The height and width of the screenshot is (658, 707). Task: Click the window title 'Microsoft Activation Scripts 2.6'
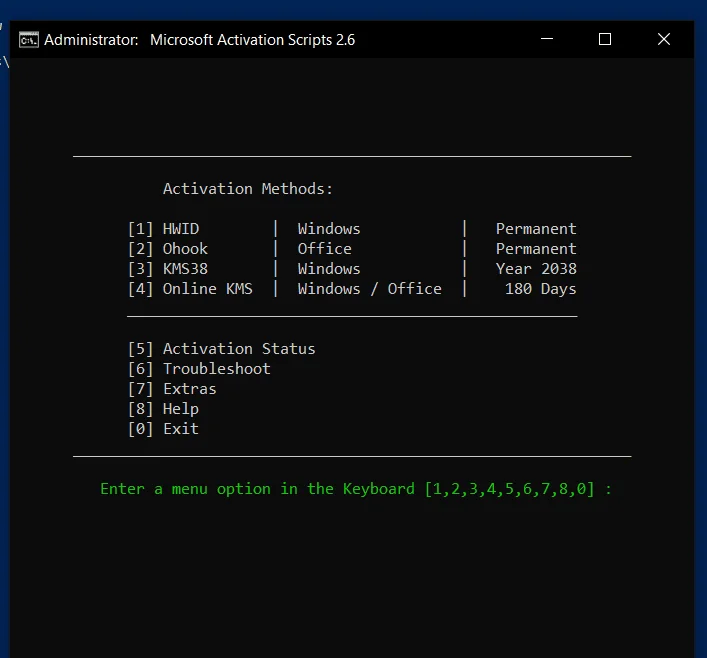252,40
